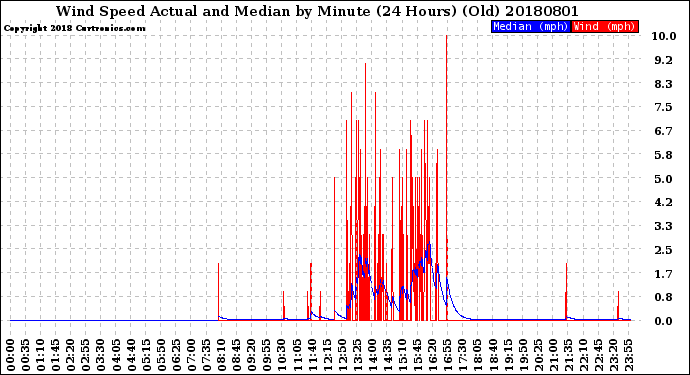Click the 05:15 time axis label
This screenshot has width=690, height=375.
pos(147,355)
